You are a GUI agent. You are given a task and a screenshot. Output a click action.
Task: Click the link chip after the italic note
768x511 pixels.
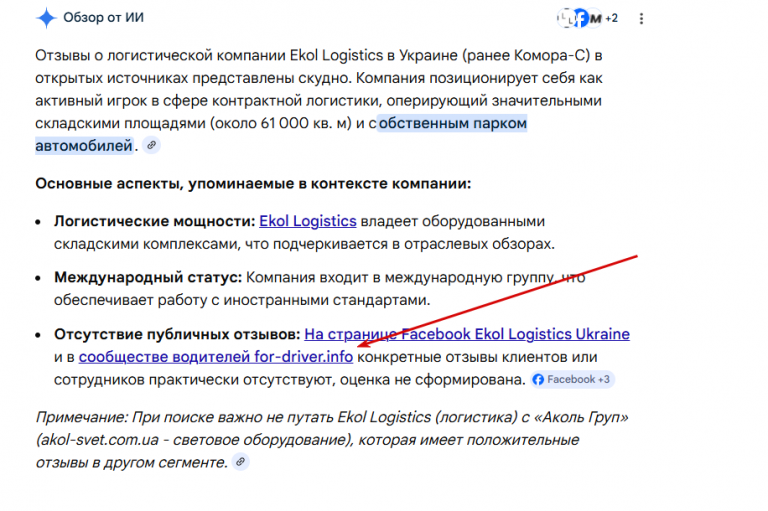click(240, 462)
